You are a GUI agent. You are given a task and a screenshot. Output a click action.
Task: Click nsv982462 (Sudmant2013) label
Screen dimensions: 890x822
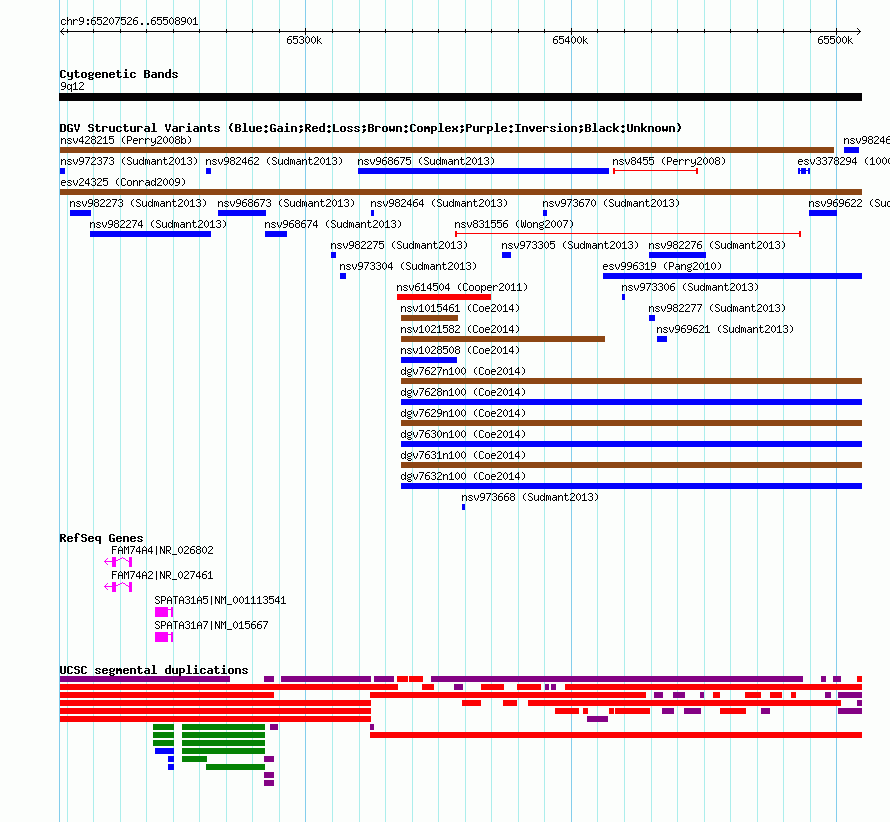coord(274,161)
